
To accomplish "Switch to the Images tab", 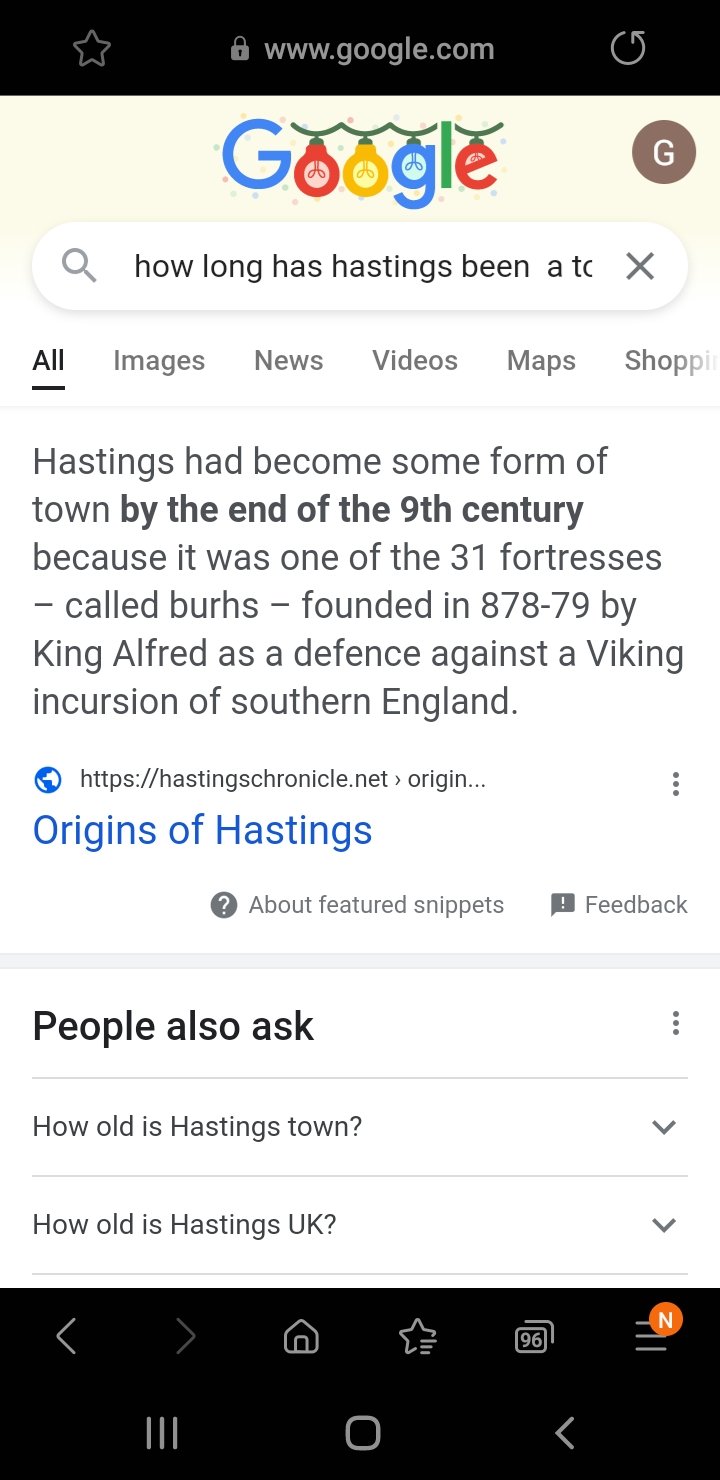I will (x=159, y=361).
